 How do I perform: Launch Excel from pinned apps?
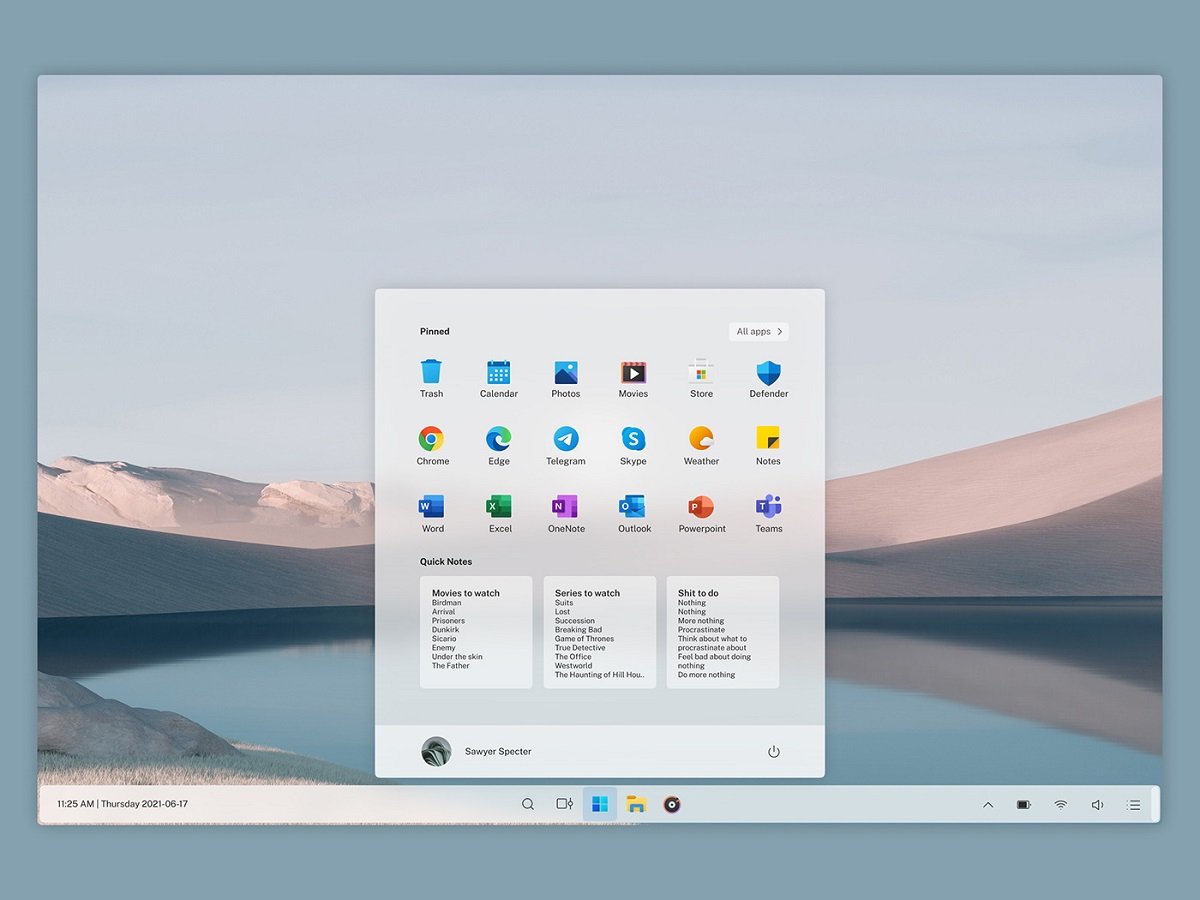click(499, 507)
